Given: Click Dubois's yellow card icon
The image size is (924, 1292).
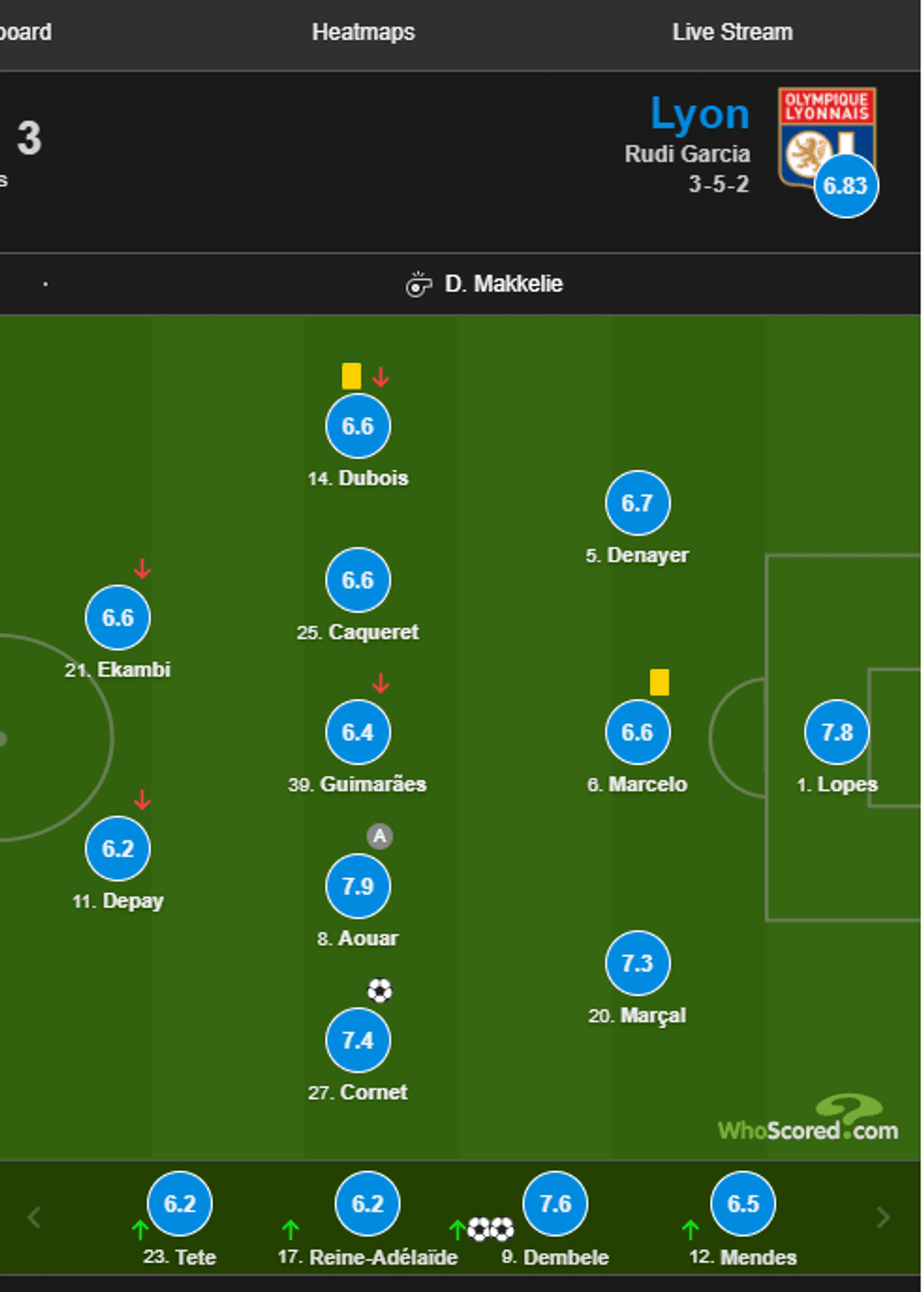Looking at the screenshot, I should [352, 376].
